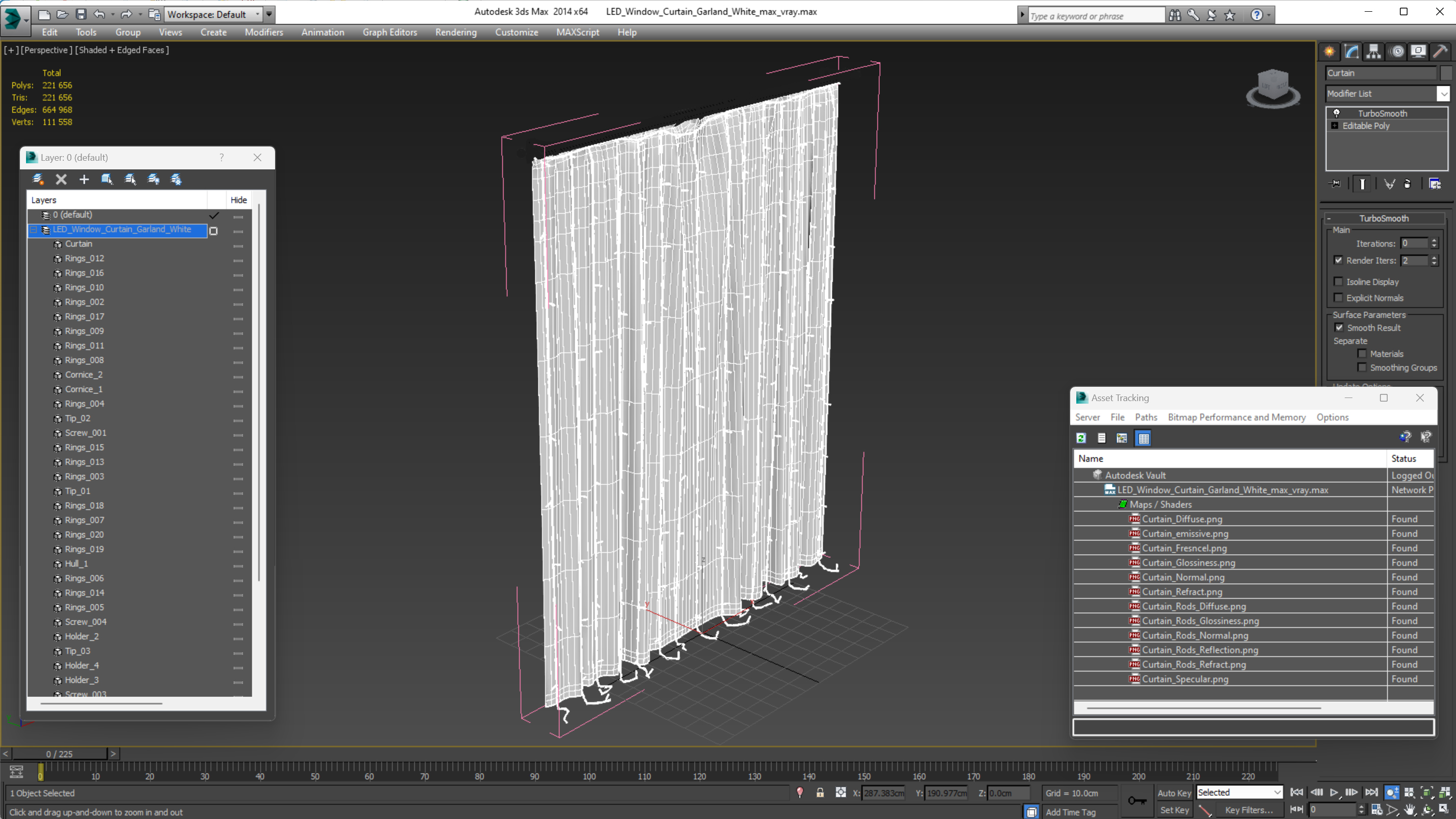Open the Motion command panel tab
1456x819 pixels.
pos(1397,52)
